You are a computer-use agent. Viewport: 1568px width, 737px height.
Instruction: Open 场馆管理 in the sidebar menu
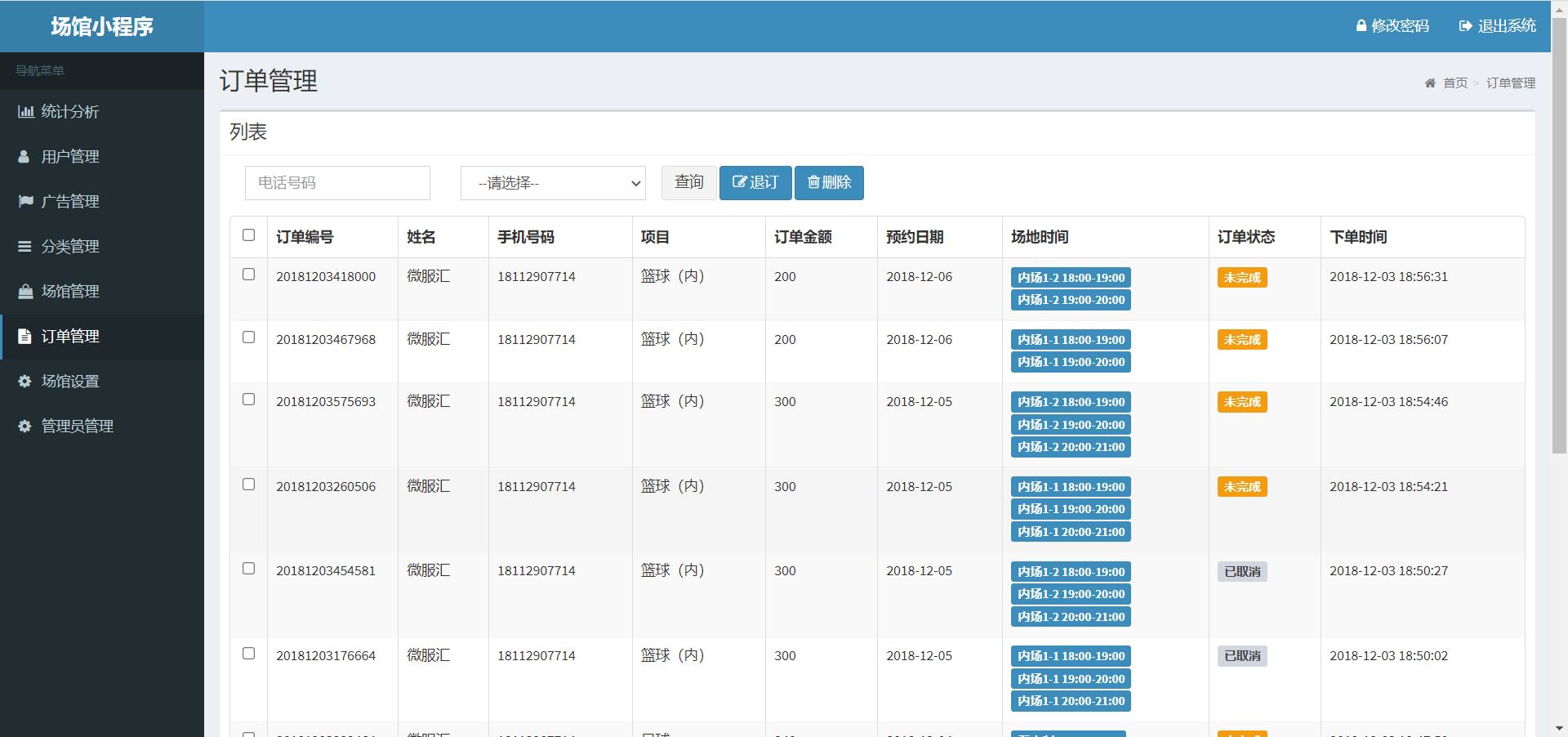102,292
